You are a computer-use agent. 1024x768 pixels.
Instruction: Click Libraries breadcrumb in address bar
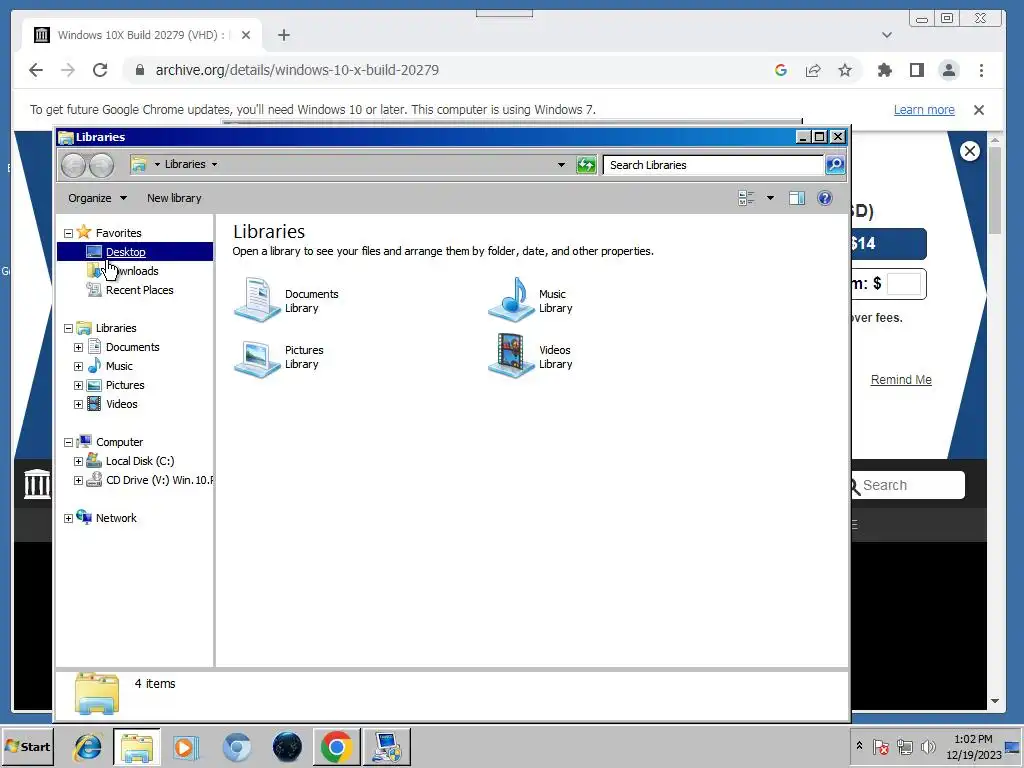coord(185,165)
